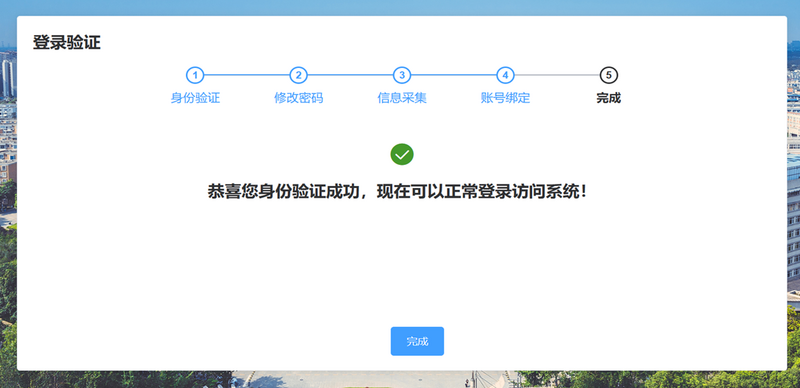This screenshot has width=800, height=388.
Task: Click the 信息采集 step label
Action: [x=402, y=98]
